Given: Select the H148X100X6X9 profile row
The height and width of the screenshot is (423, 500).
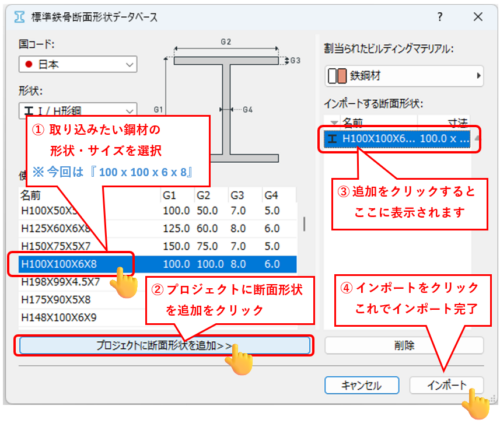Looking at the screenshot, I should click(x=158, y=317).
